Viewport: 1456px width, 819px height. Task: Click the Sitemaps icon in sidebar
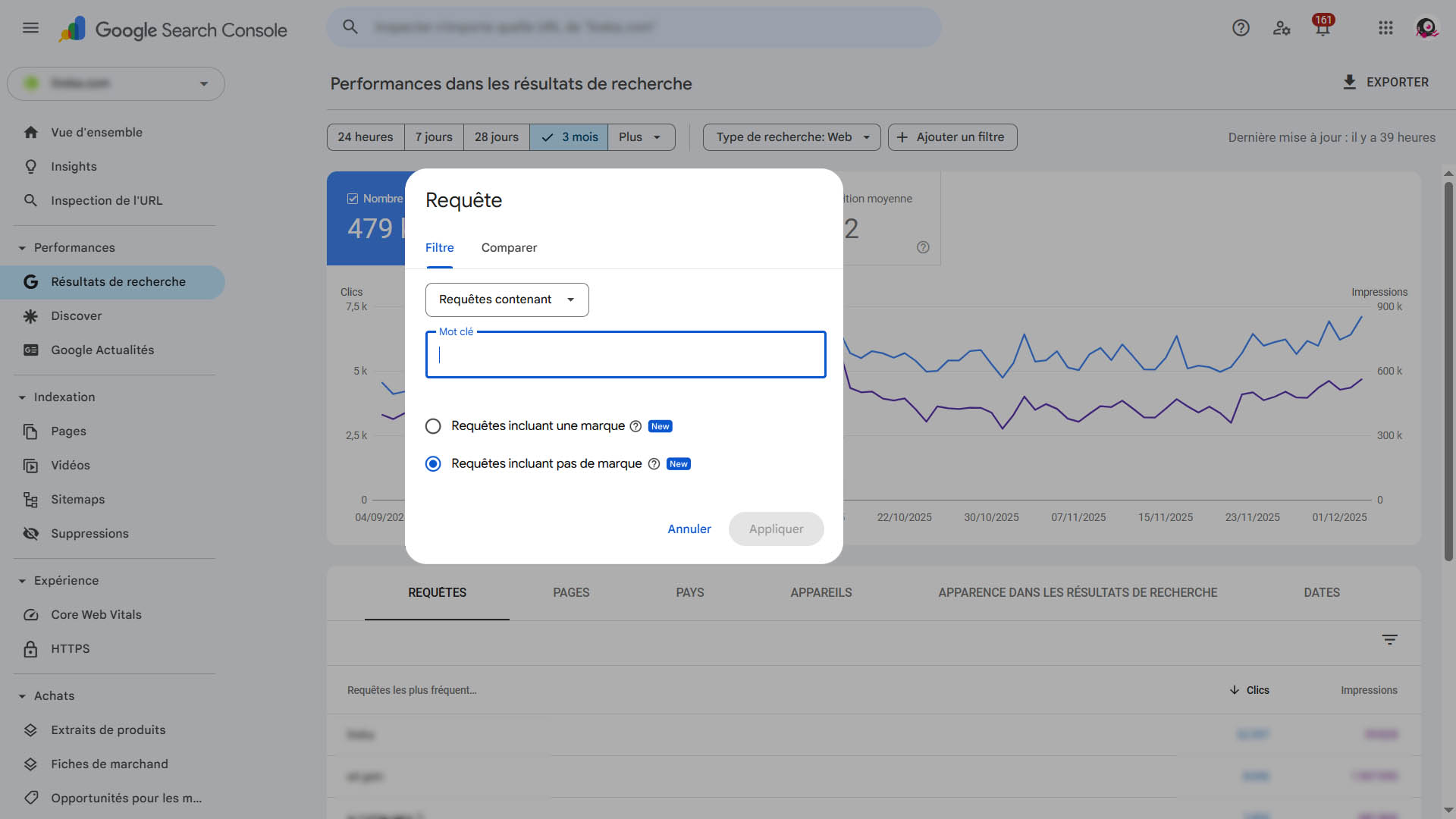(x=30, y=499)
